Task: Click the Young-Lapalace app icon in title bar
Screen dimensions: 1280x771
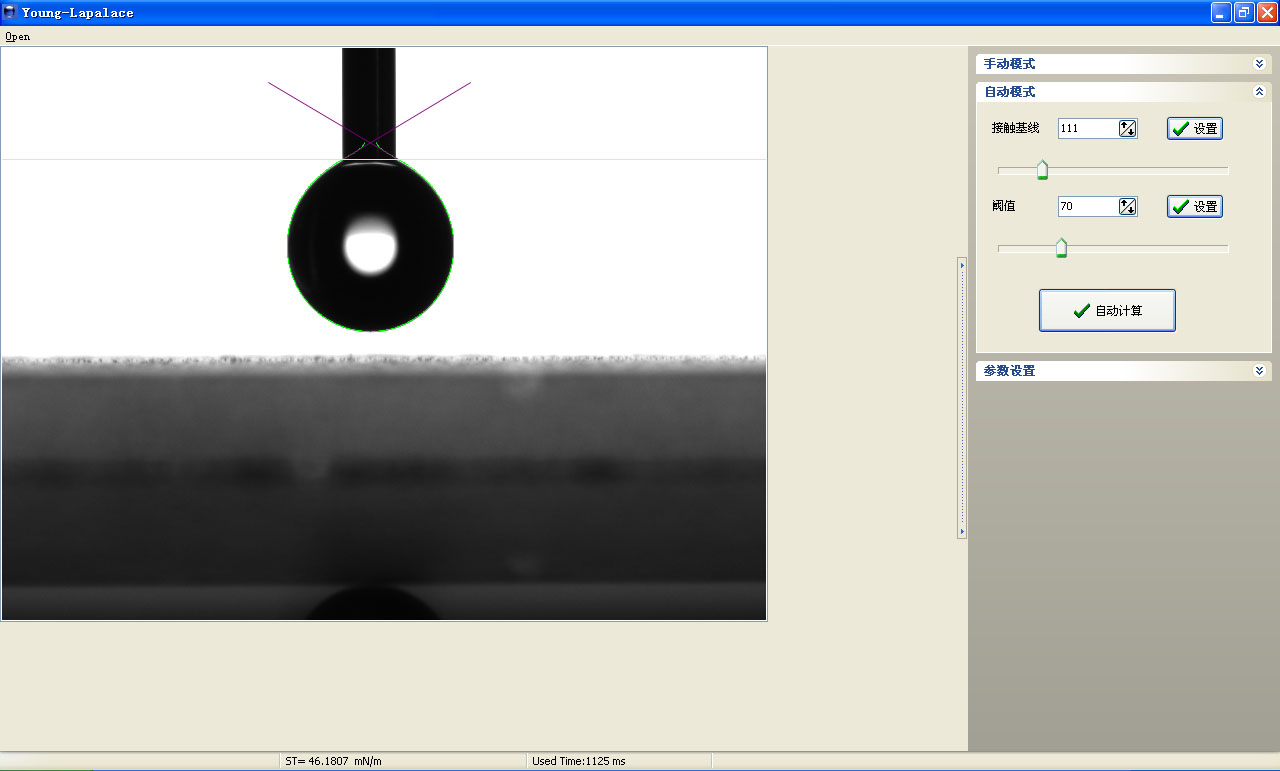Action: coord(10,13)
